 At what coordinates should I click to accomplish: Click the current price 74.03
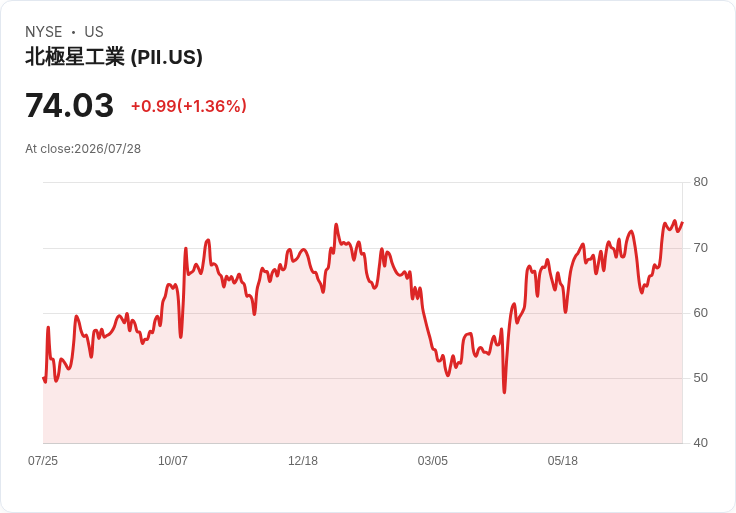tap(69, 105)
